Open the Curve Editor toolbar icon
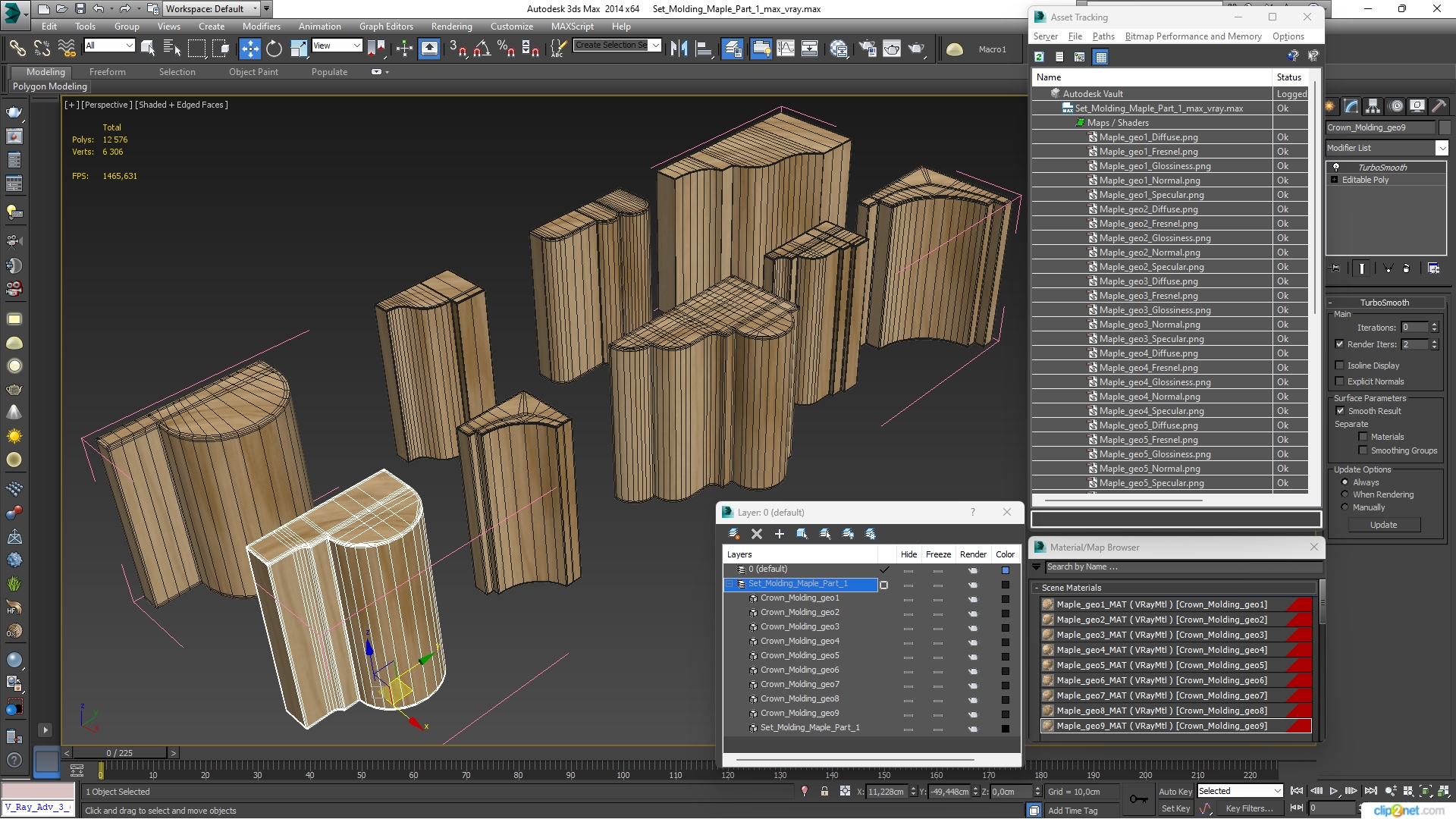The width and height of the screenshot is (1456, 819). [x=786, y=49]
